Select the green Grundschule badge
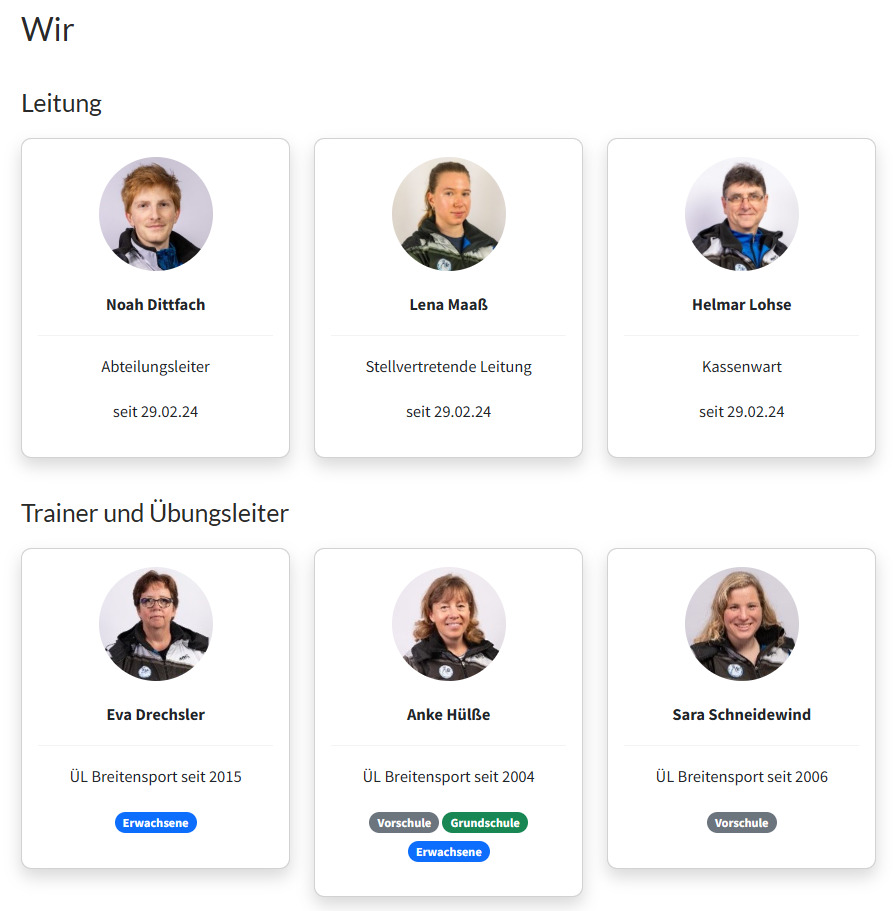This screenshot has width=893, height=911. click(x=485, y=823)
